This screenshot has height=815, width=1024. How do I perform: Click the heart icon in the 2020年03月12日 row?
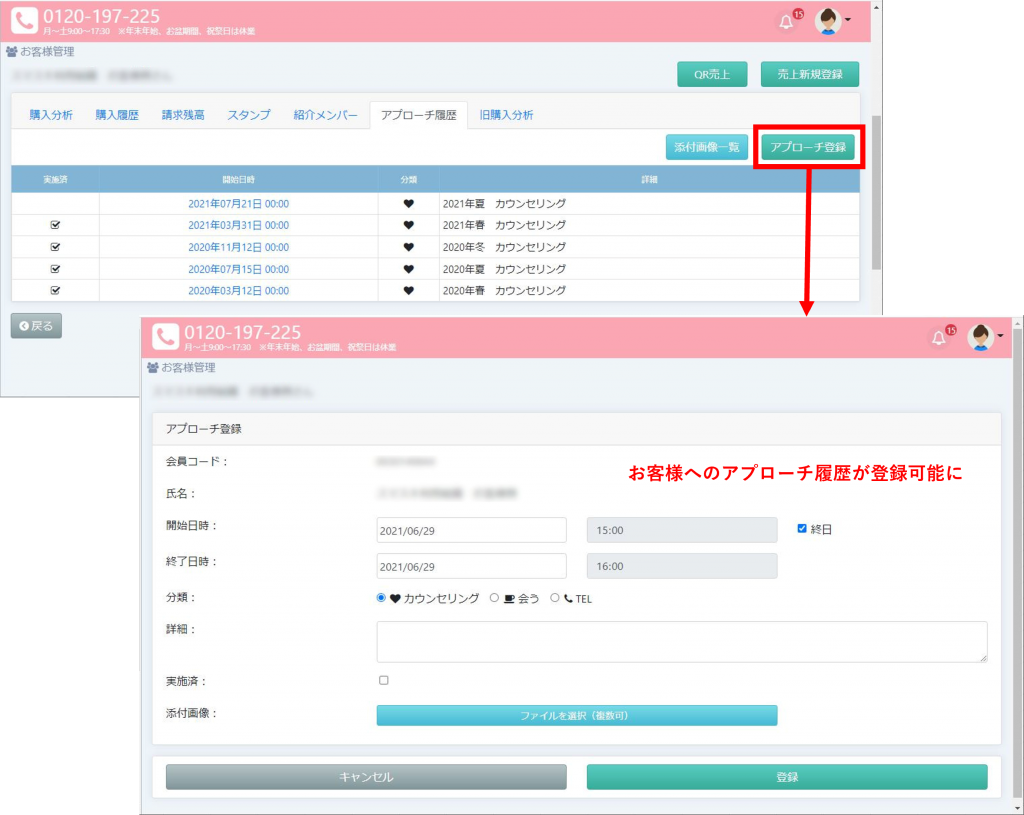coord(408,291)
